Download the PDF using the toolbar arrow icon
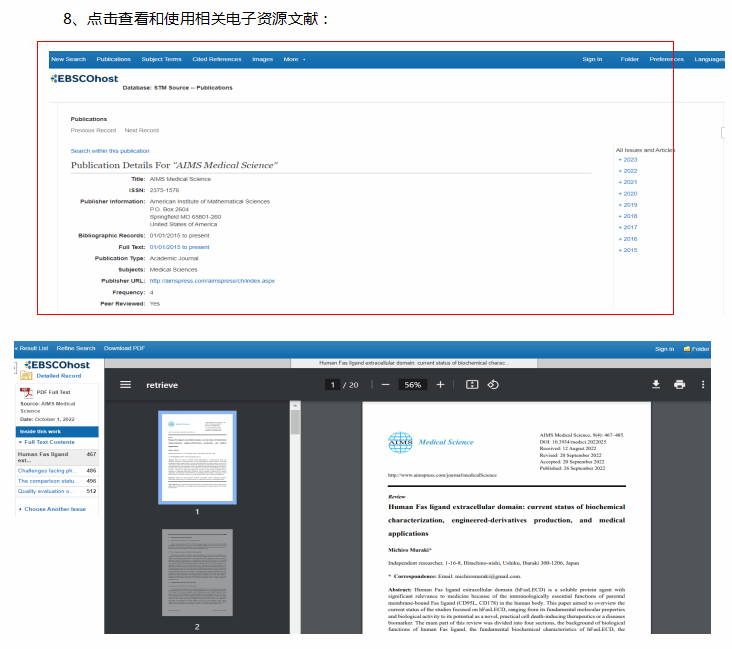This screenshot has height=649, width=732. (656, 384)
